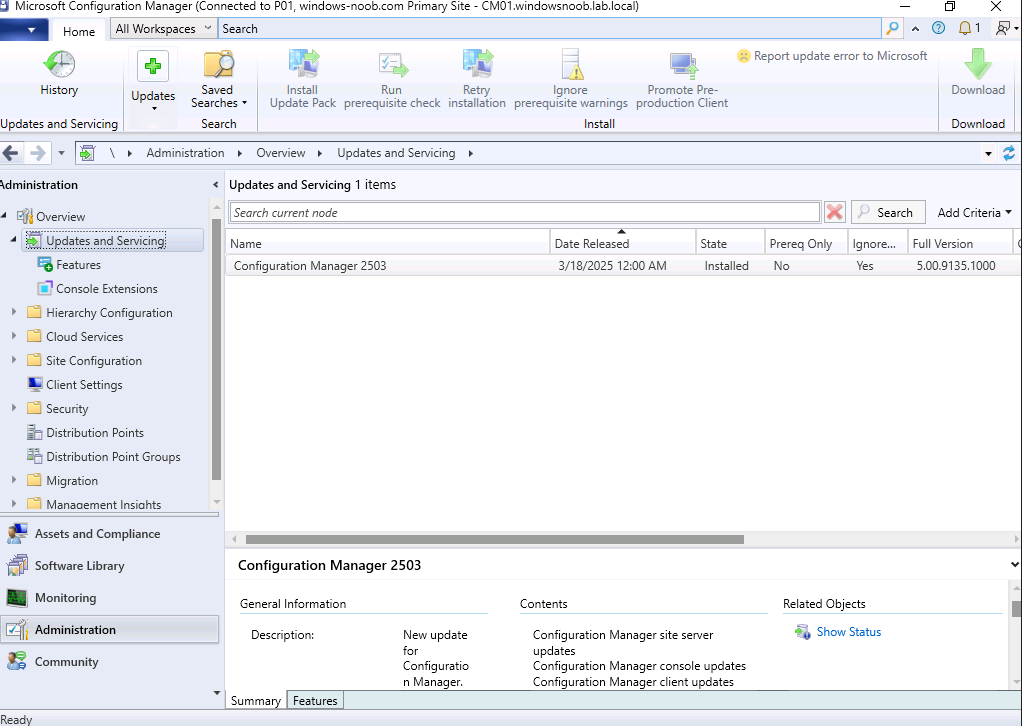Open the Updates ribbon menu
This screenshot has width=1022, height=726.
click(x=153, y=80)
